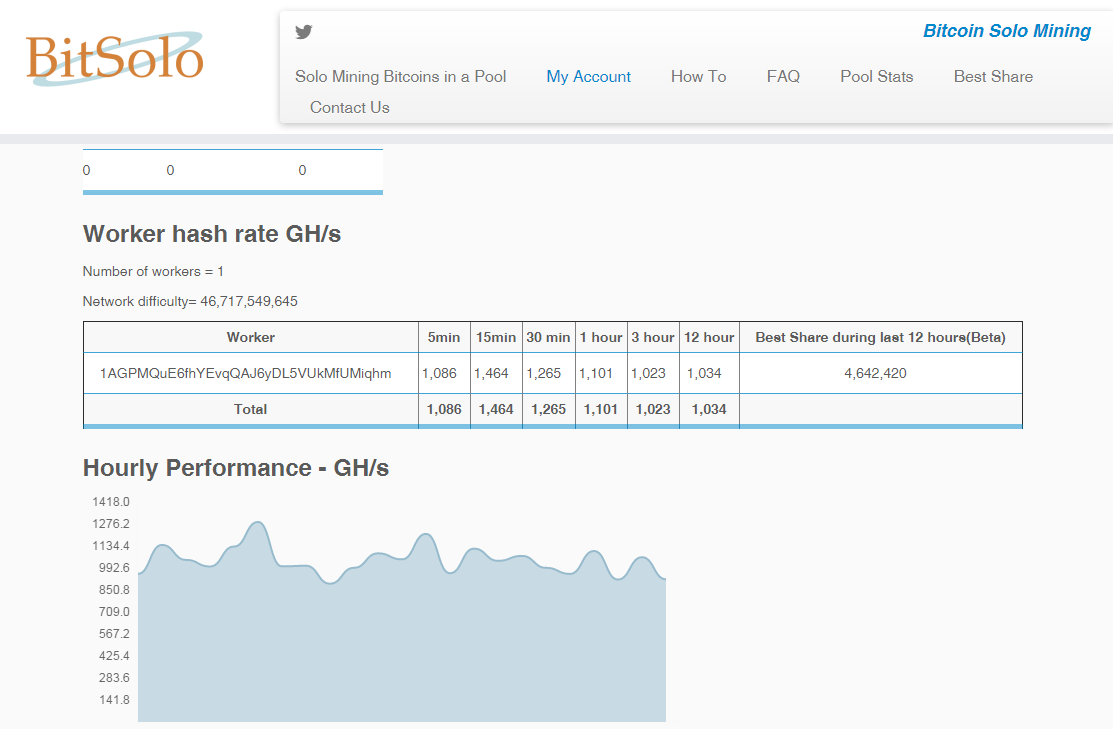
Task: Click the Total row label
Action: click(x=251, y=410)
